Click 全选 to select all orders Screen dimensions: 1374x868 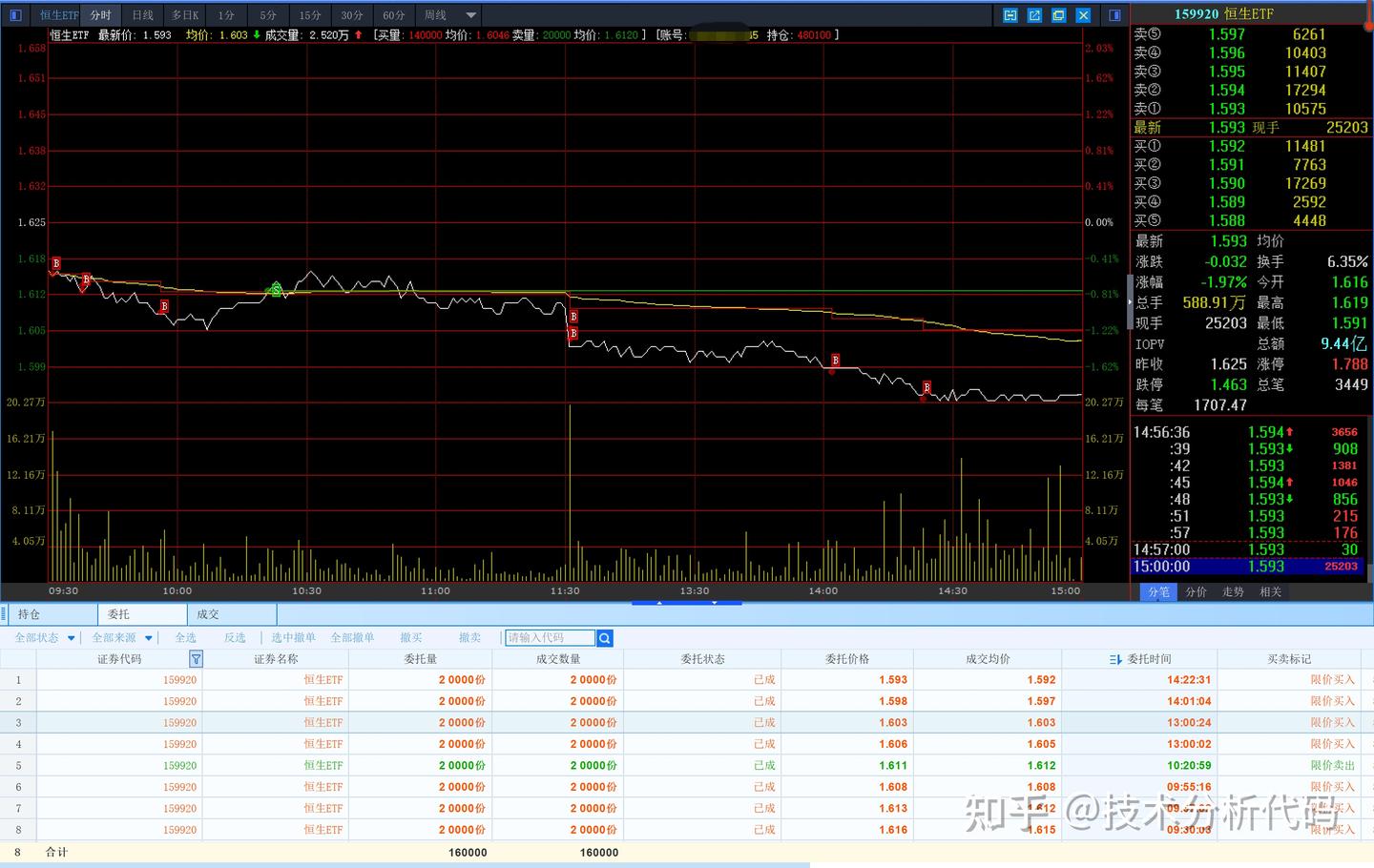[x=186, y=638]
